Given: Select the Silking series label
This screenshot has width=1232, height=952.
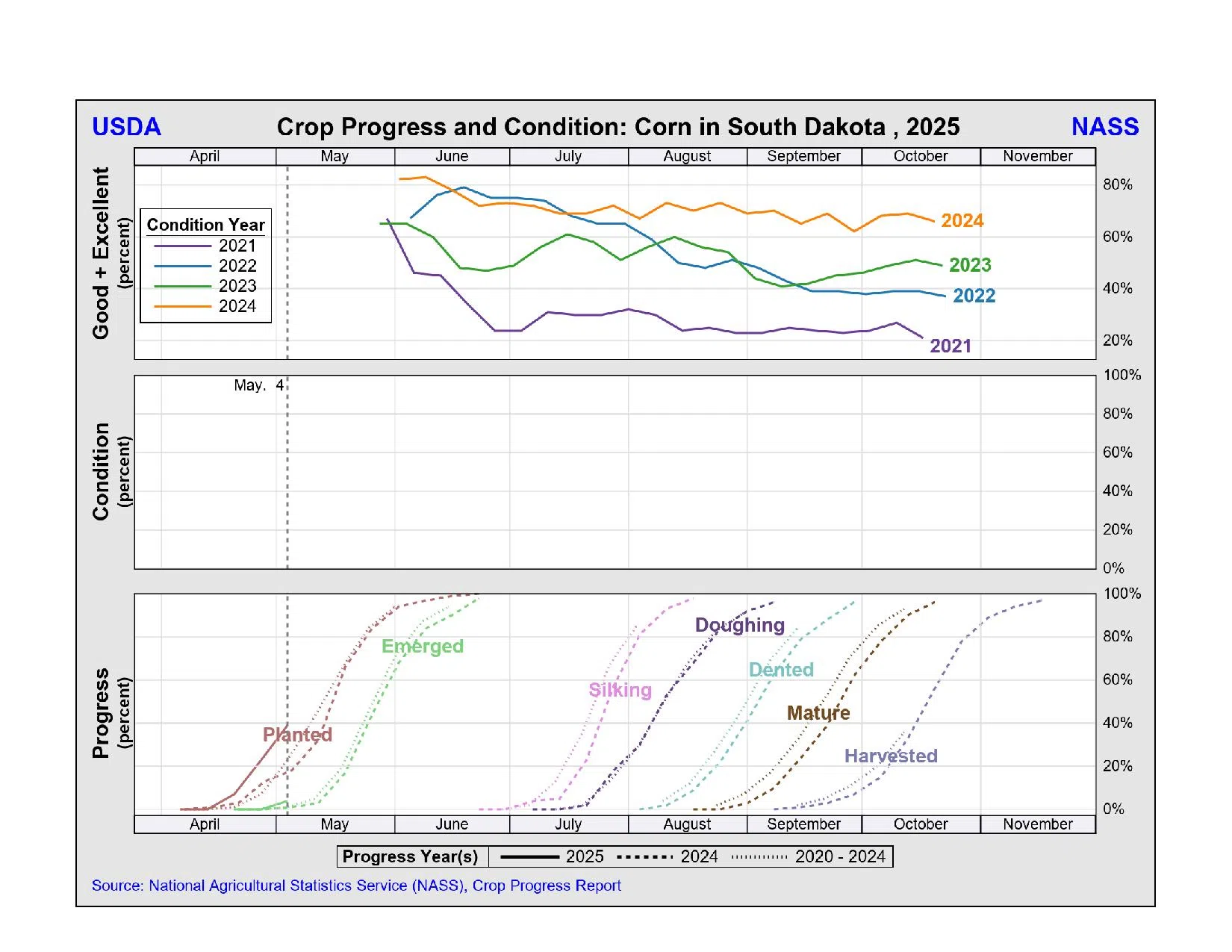Looking at the screenshot, I should click(620, 690).
